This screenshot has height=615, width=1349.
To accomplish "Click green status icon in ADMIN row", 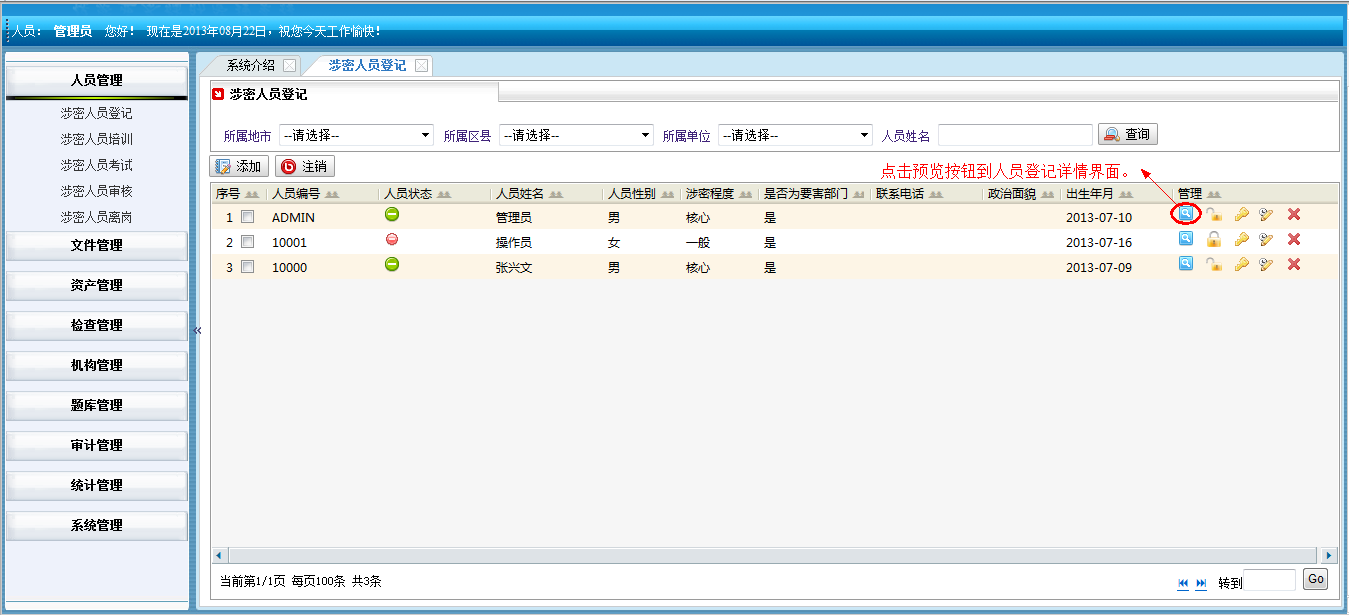I will coord(392,214).
